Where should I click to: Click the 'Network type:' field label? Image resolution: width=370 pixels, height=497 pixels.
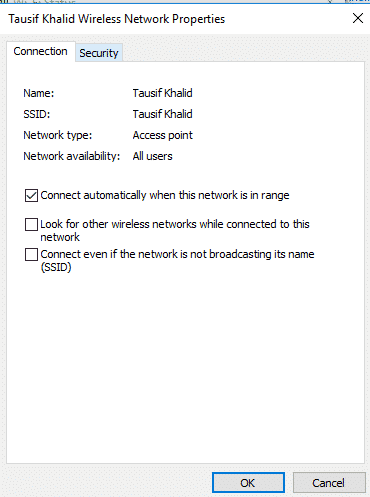point(58,135)
